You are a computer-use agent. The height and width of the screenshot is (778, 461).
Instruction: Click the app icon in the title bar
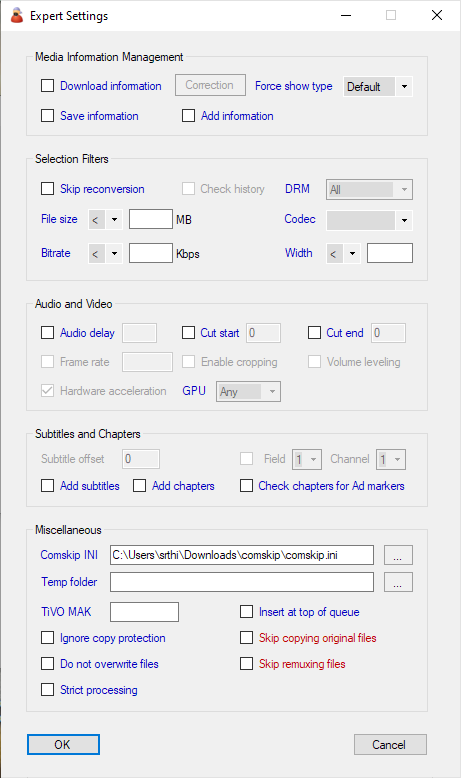coord(17,15)
